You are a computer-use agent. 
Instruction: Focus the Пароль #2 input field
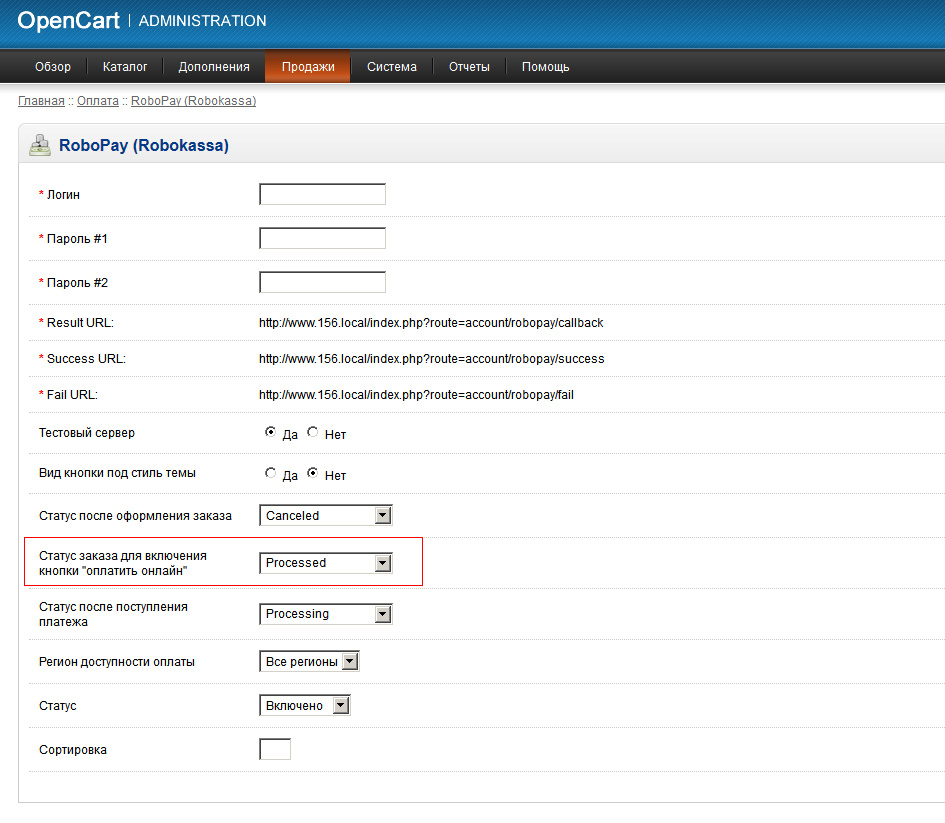coord(322,283)
